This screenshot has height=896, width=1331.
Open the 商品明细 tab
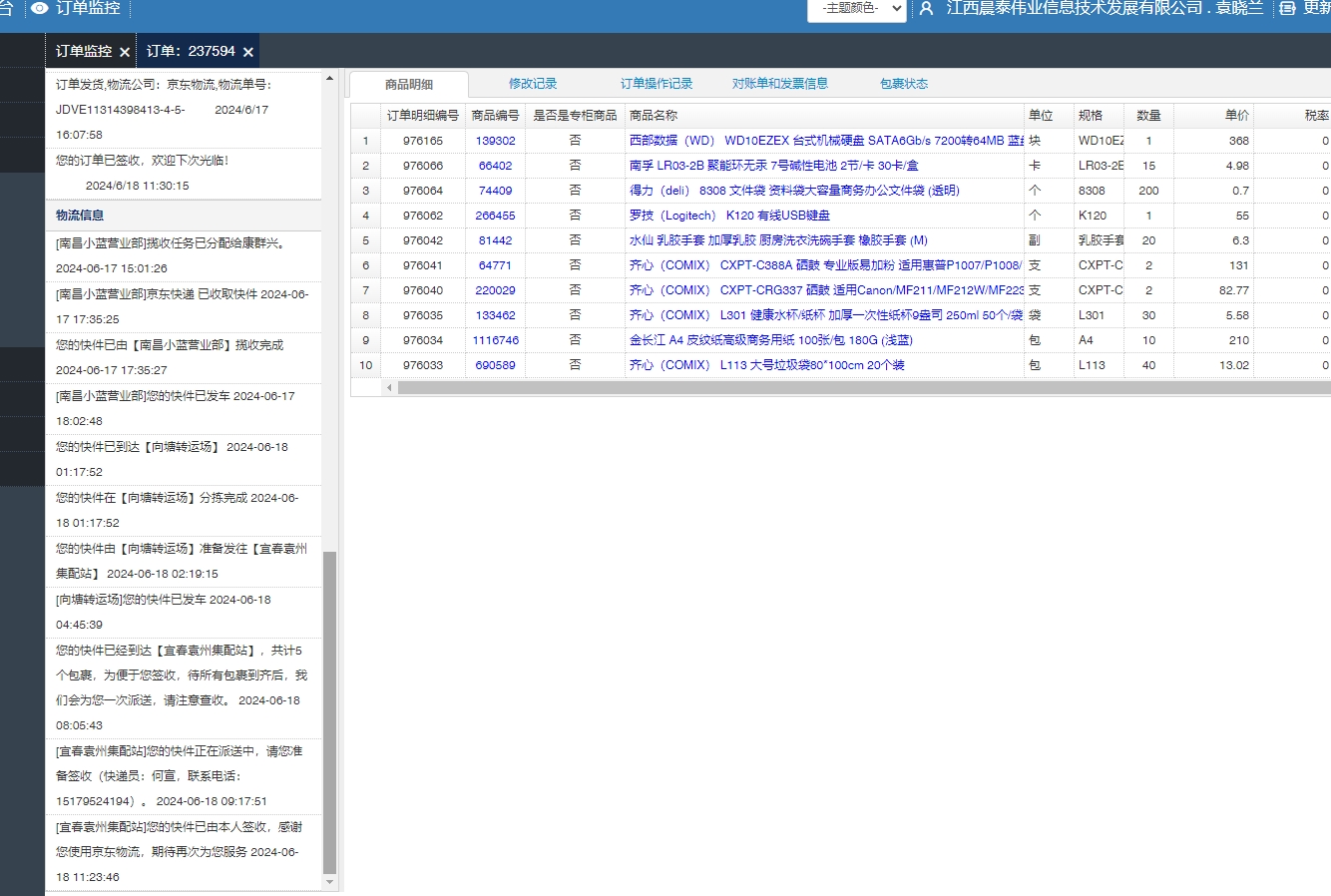(x=409, y=84)
